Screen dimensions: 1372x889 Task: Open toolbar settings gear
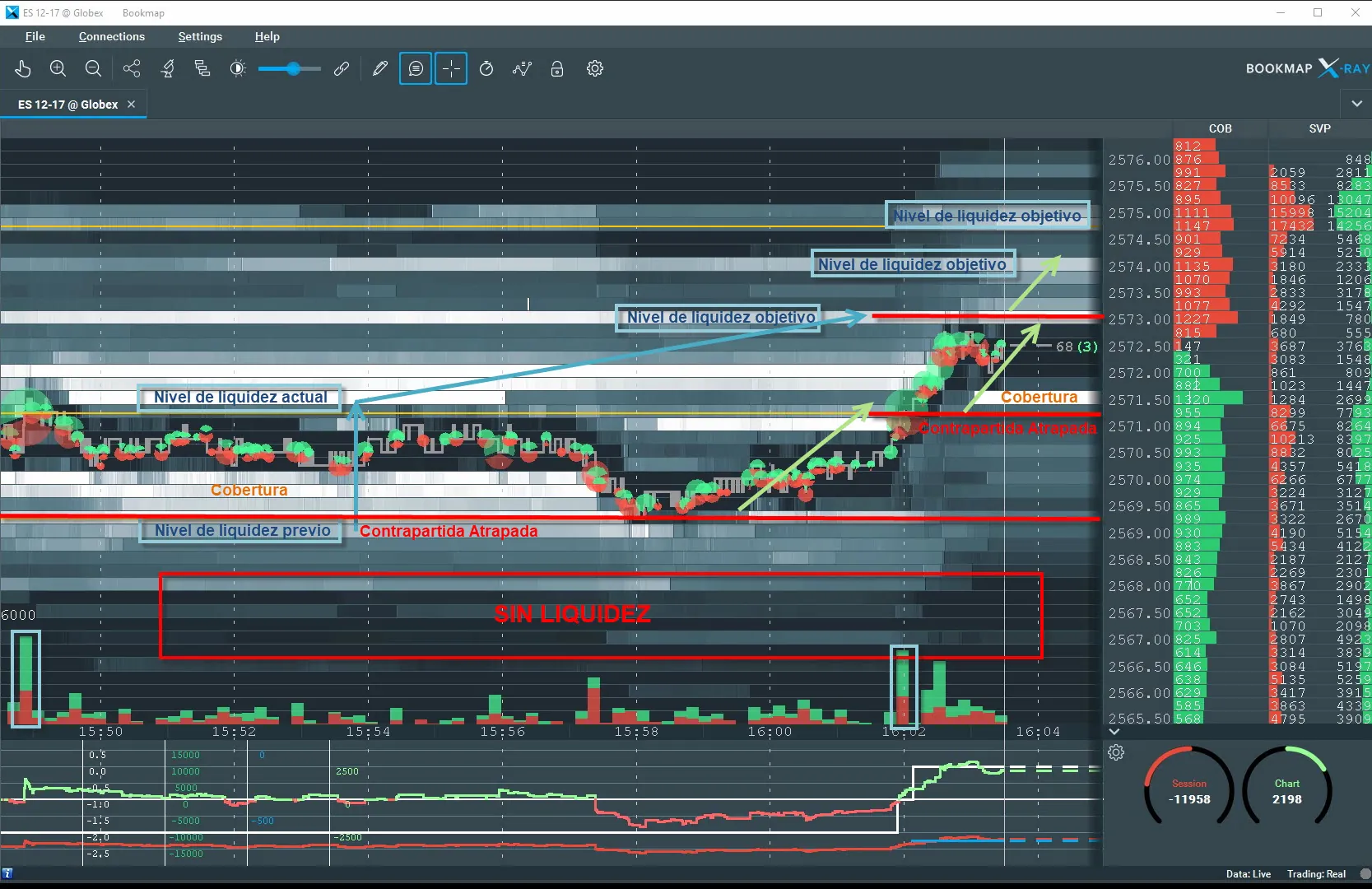click(x=595, y=69)
